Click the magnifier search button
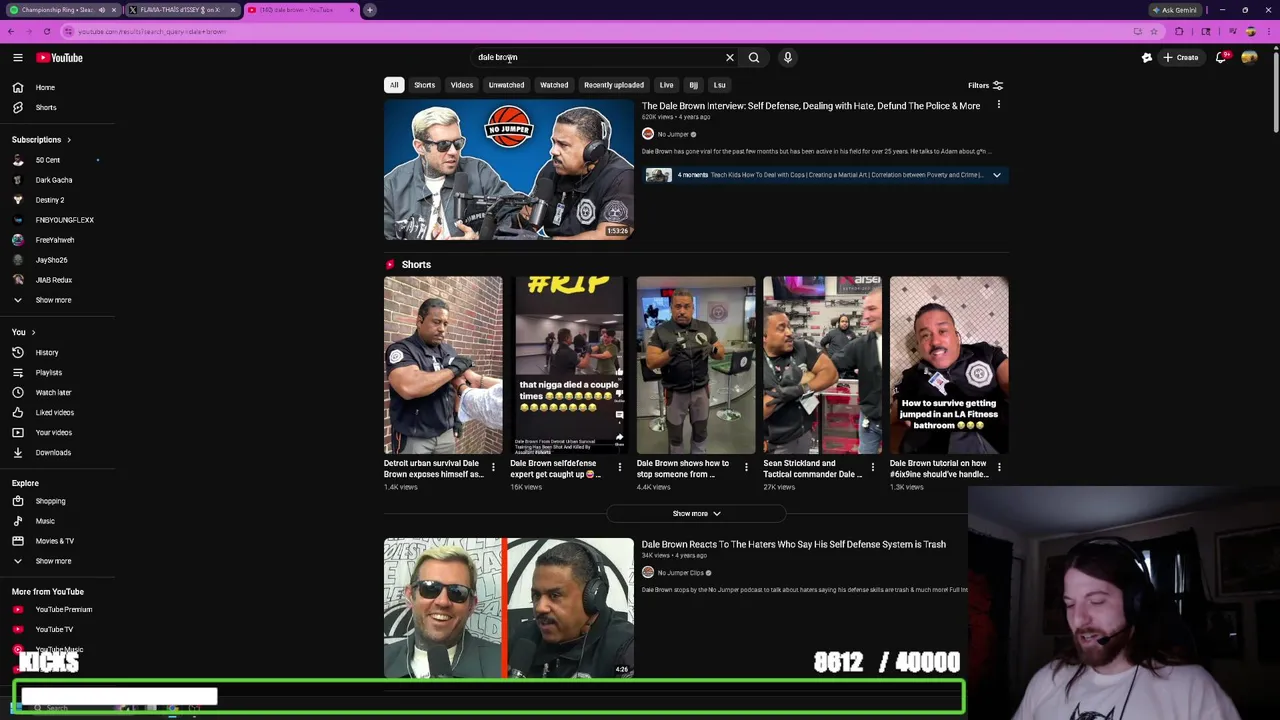 (x=754, y=58)
